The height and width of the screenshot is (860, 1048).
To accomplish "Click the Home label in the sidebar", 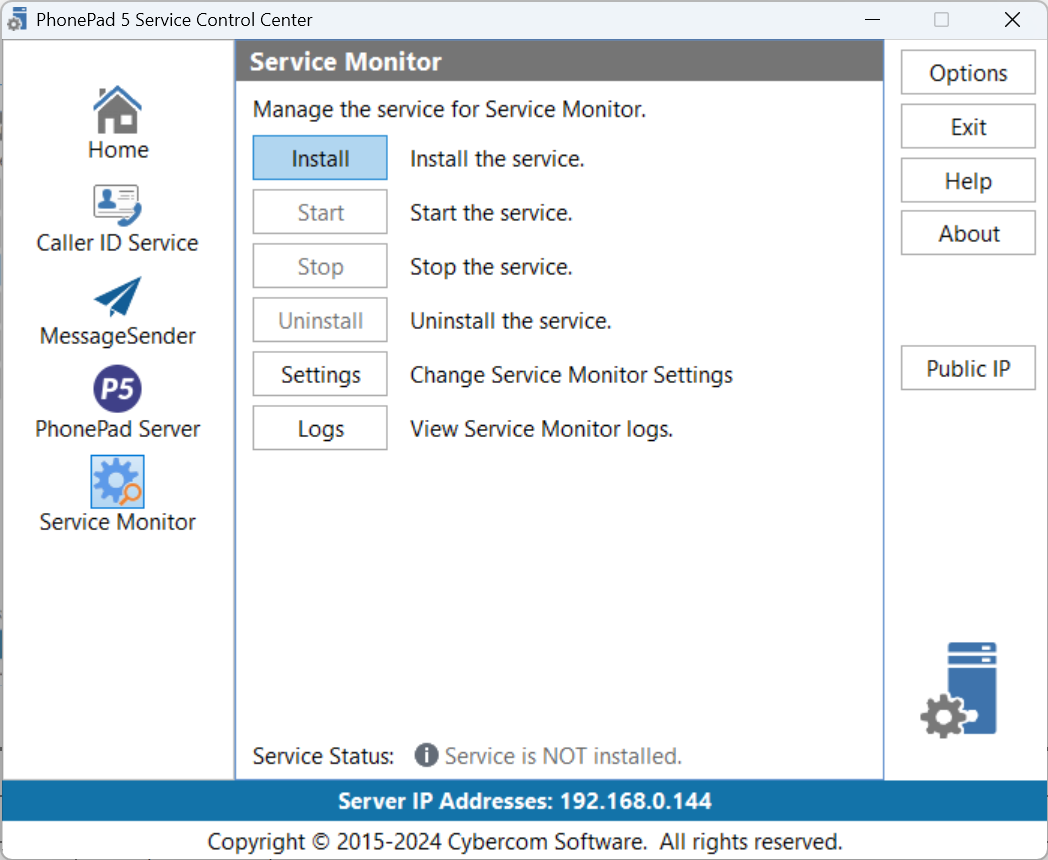I will pyautogui.click(x=118, y=150).
